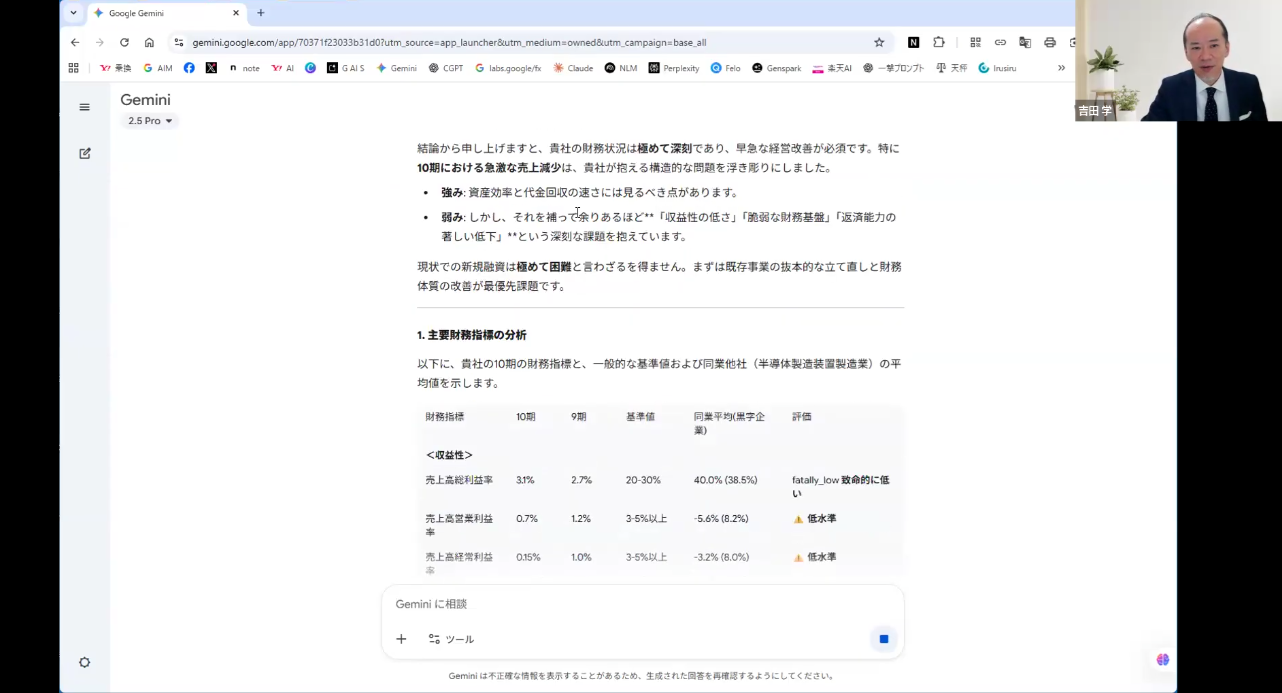Start a new chat with the compose icon

85,153
